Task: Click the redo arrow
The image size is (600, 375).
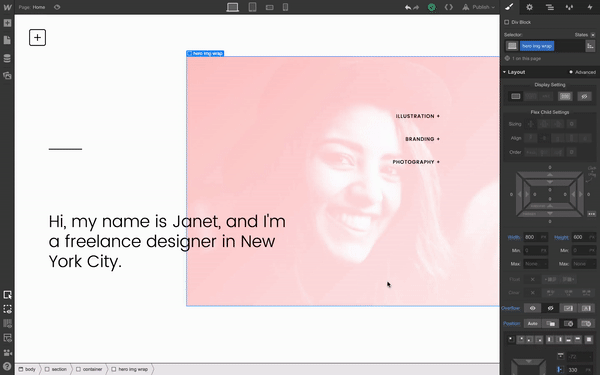Action: [416, 7]
